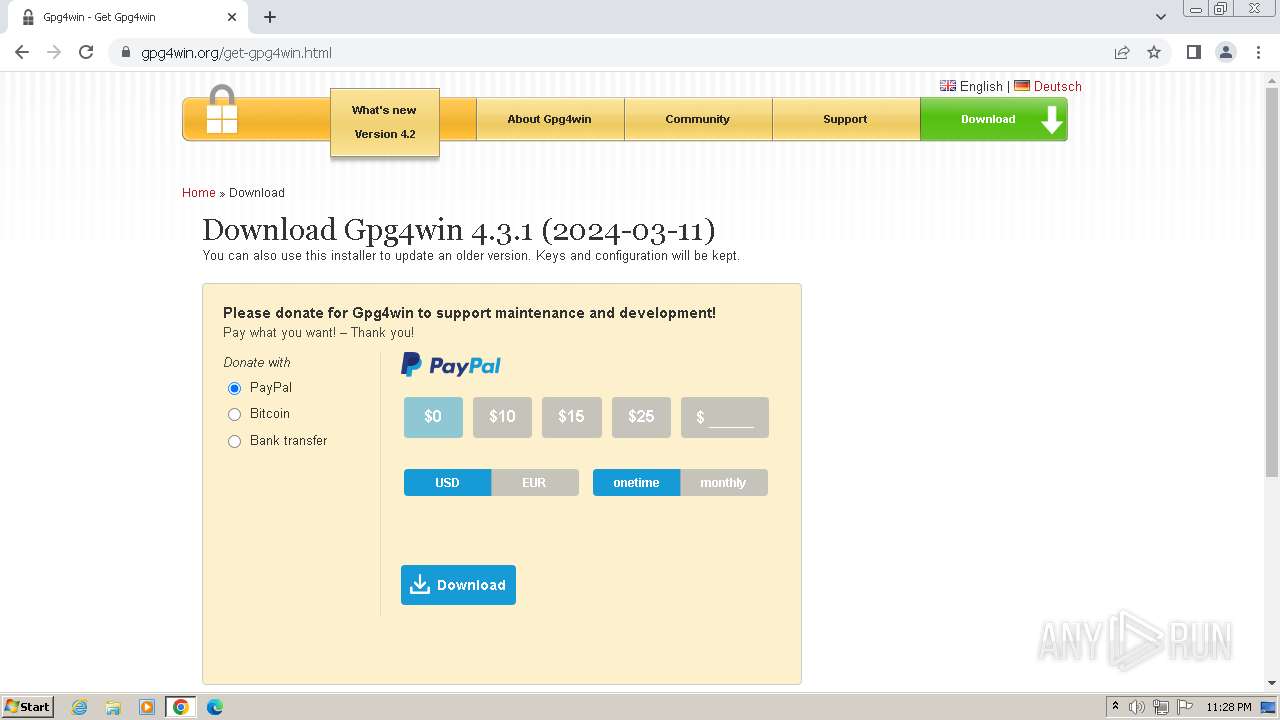1280x720 pixels.
Task: Click the Chrome taskbar icon
Action: (181, 707)
